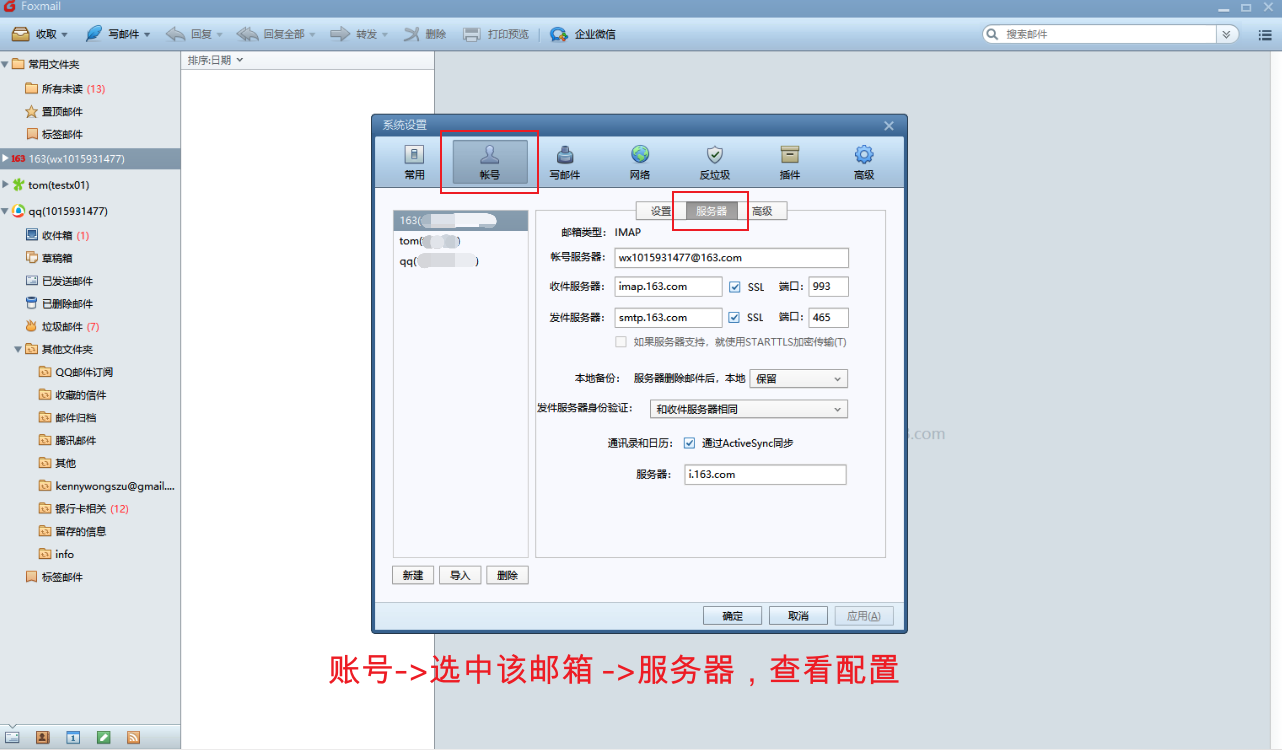
Task: Open the 网络 network settings category
Action: point(640,163)
